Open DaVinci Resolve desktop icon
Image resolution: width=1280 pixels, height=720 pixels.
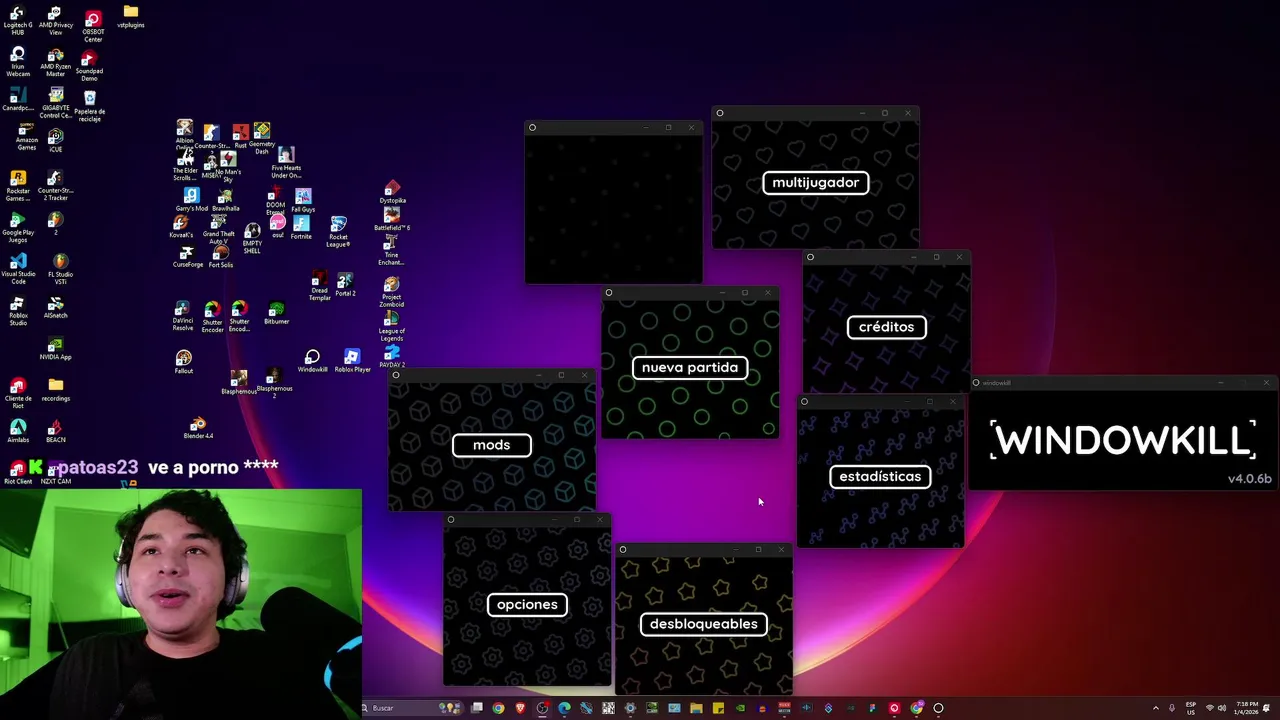[182, 316]
